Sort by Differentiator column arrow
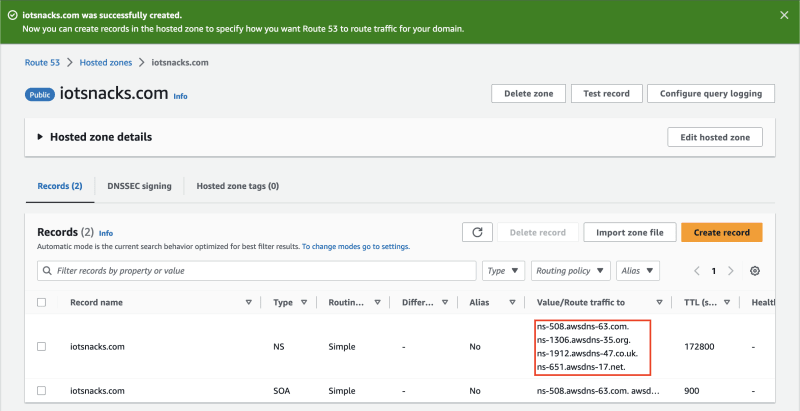Viewport: 800px width, 411px height. point(445,302)
